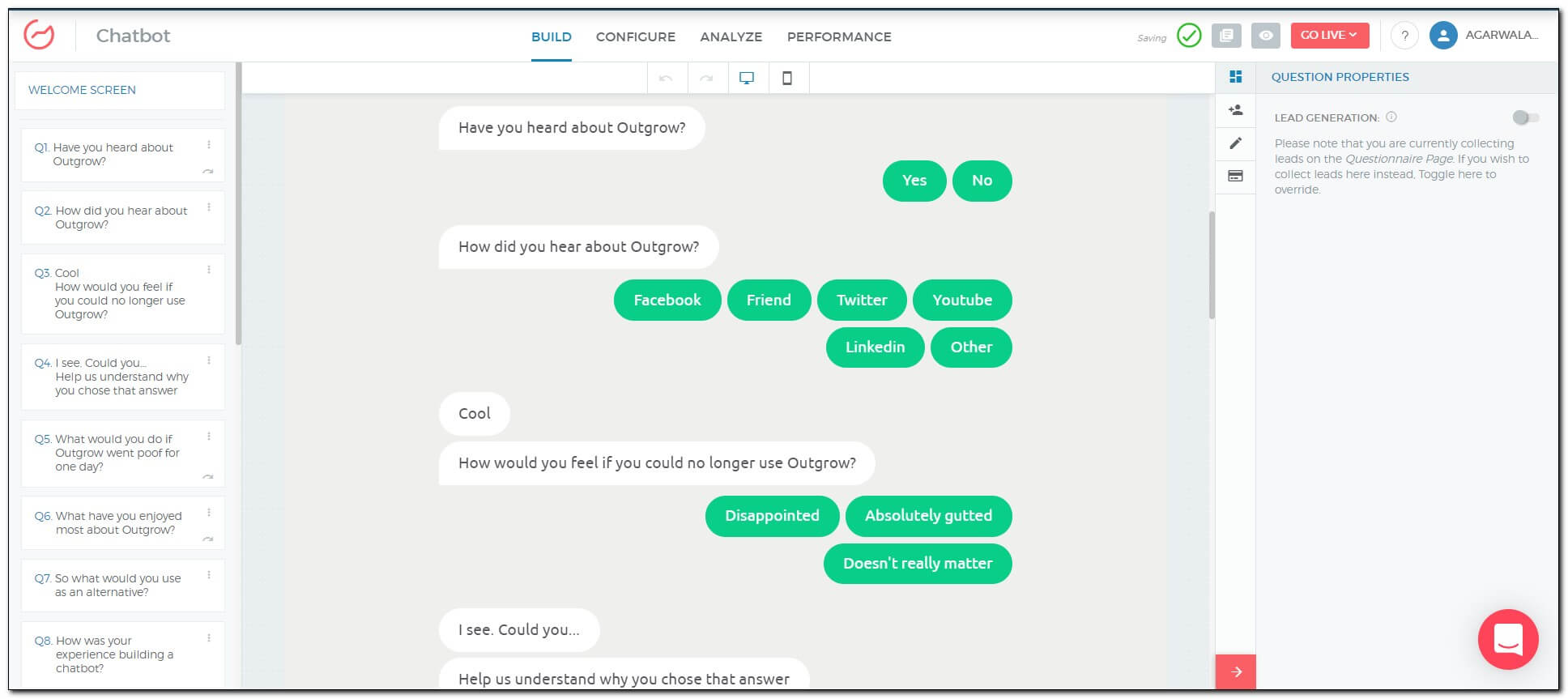Screen dimensions: 1568x699
Task: Select question Q7 in the sidebar
Action: [117, 585]
